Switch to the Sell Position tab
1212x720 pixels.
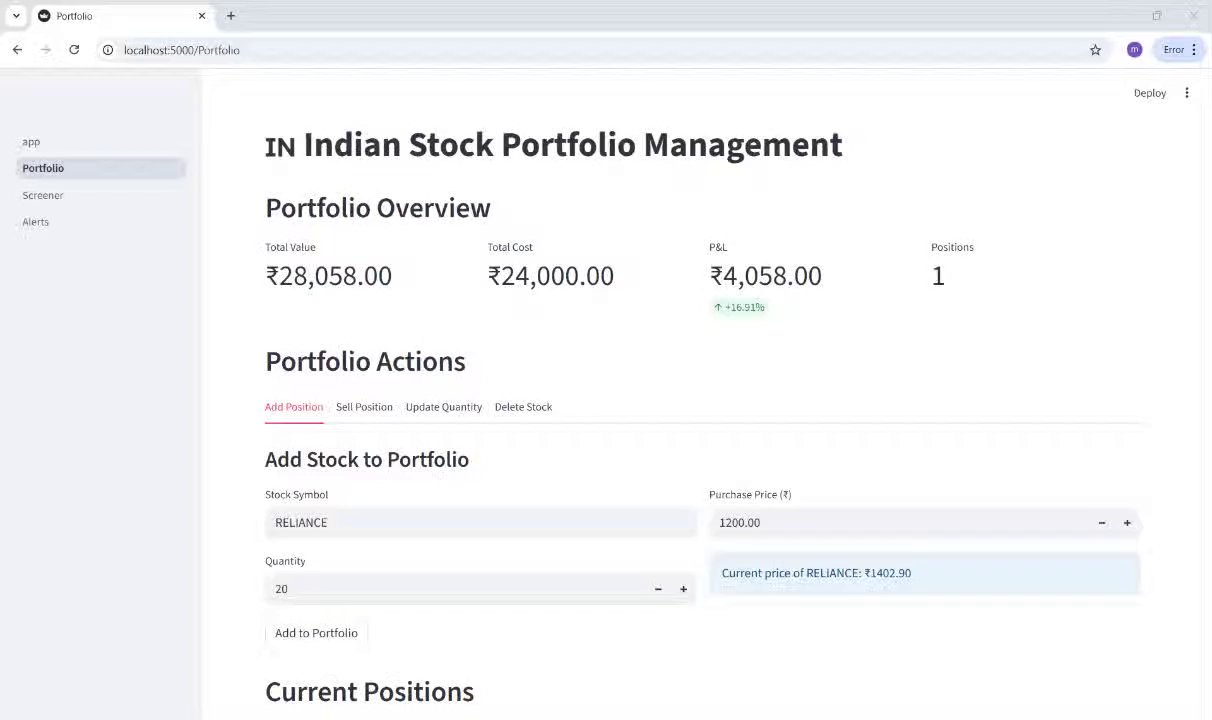[x=364, y=407]
